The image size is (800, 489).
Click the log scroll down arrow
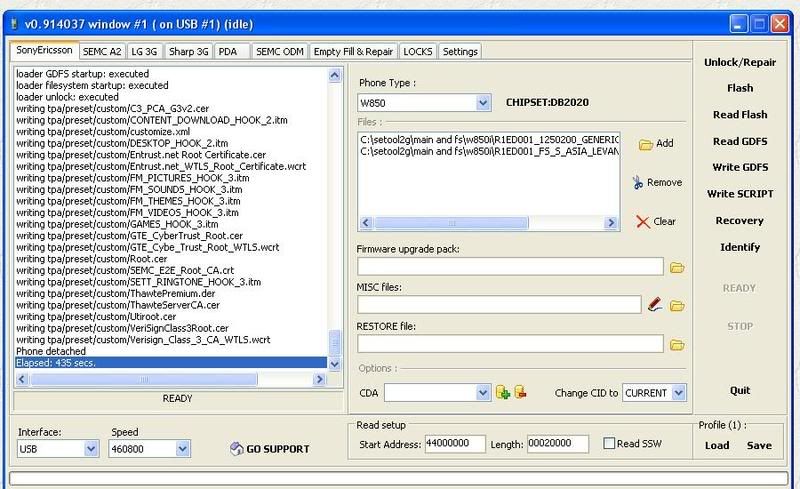point(335,364)
